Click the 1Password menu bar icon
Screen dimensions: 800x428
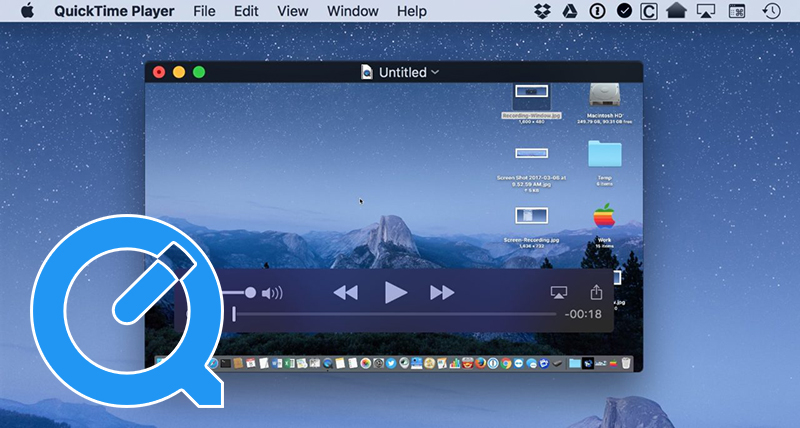click(x=597, y=11)
